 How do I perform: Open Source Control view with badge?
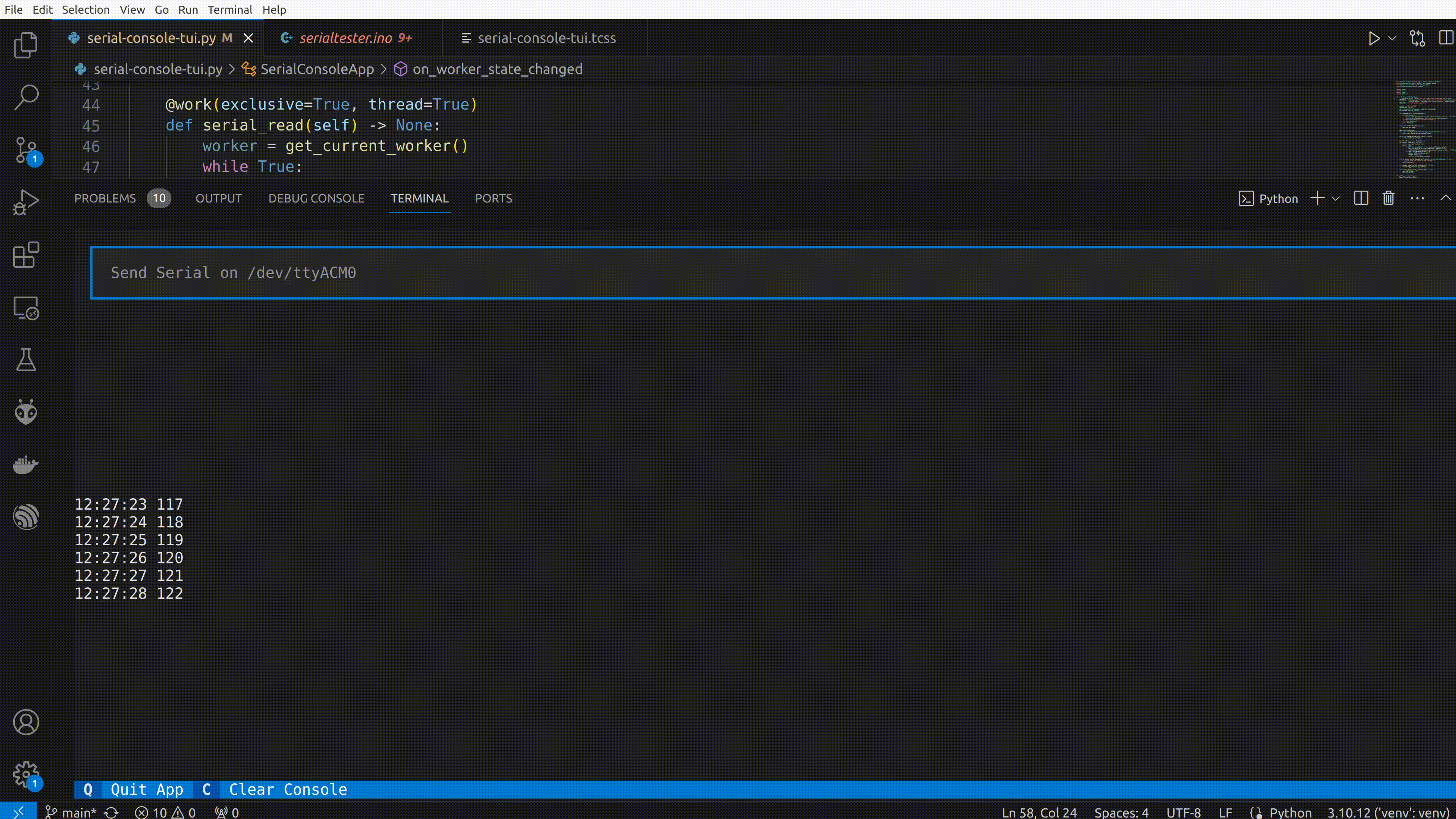tap(25, 151)
